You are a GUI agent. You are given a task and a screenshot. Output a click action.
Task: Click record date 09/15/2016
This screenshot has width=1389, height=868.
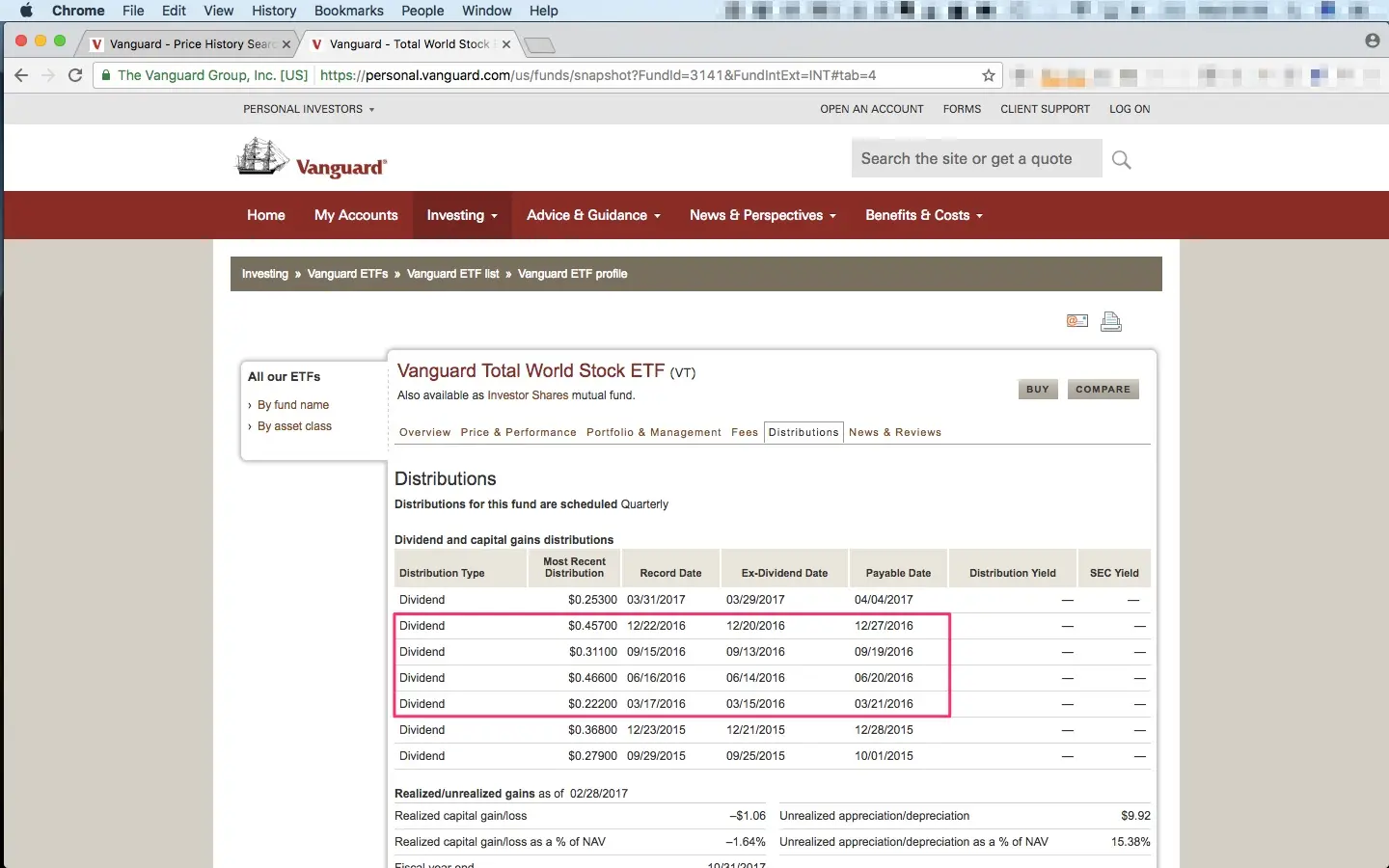click(x=656, y=652)
